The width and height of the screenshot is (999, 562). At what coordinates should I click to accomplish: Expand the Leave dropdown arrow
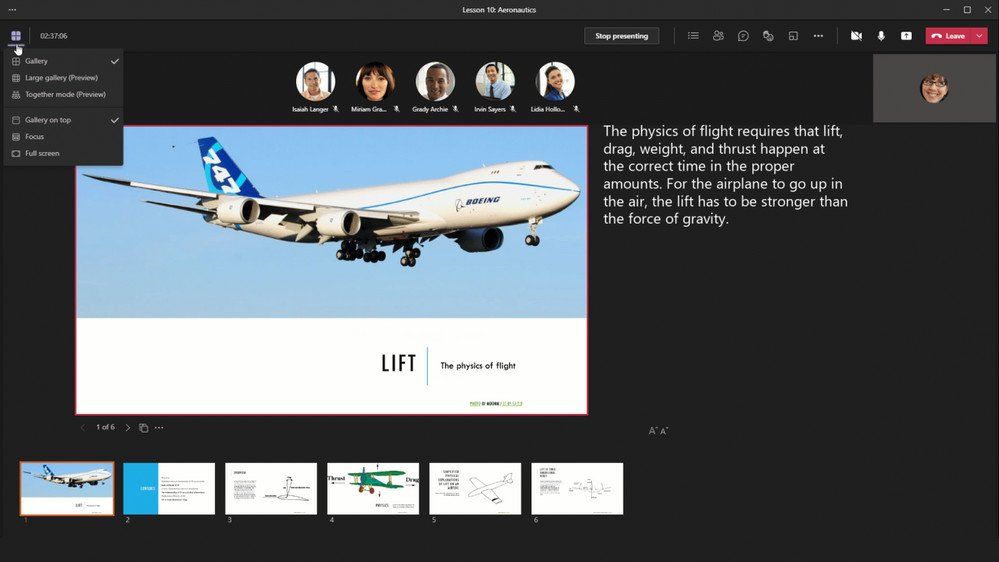[979, 36]
